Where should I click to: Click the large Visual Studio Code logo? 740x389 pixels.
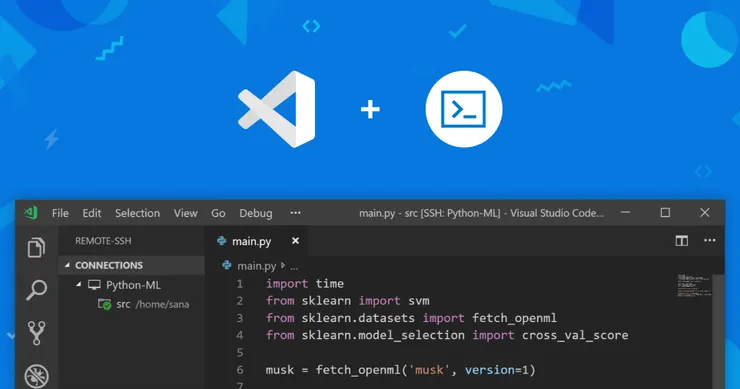pos(277,109)
